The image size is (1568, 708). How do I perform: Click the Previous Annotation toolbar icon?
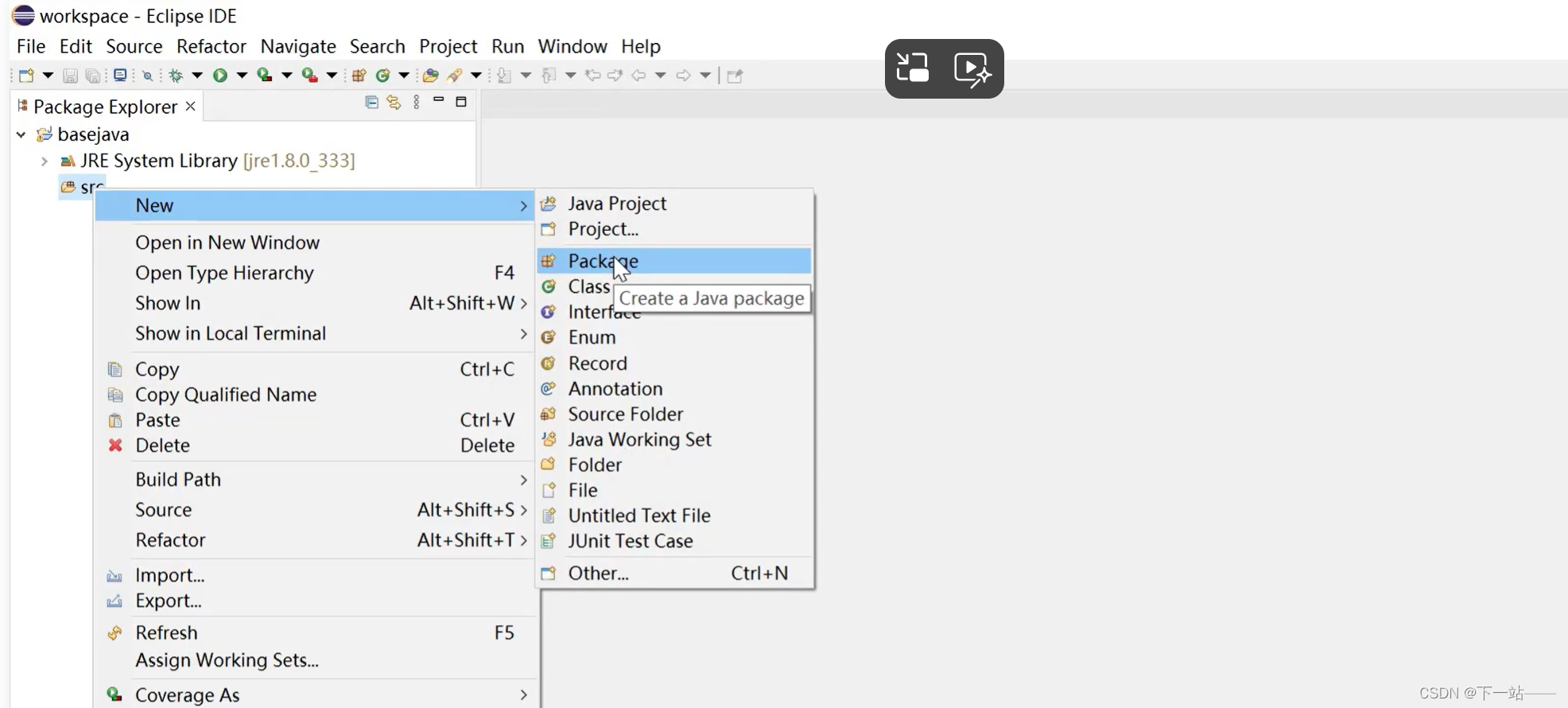point(549,76)
